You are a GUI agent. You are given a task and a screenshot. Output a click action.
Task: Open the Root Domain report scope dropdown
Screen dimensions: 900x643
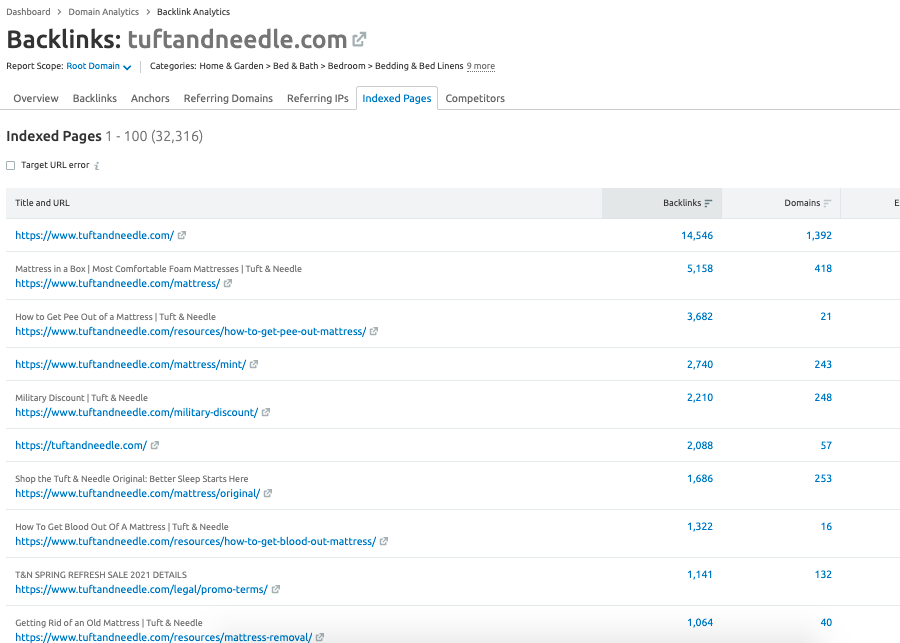coord(99,67)
